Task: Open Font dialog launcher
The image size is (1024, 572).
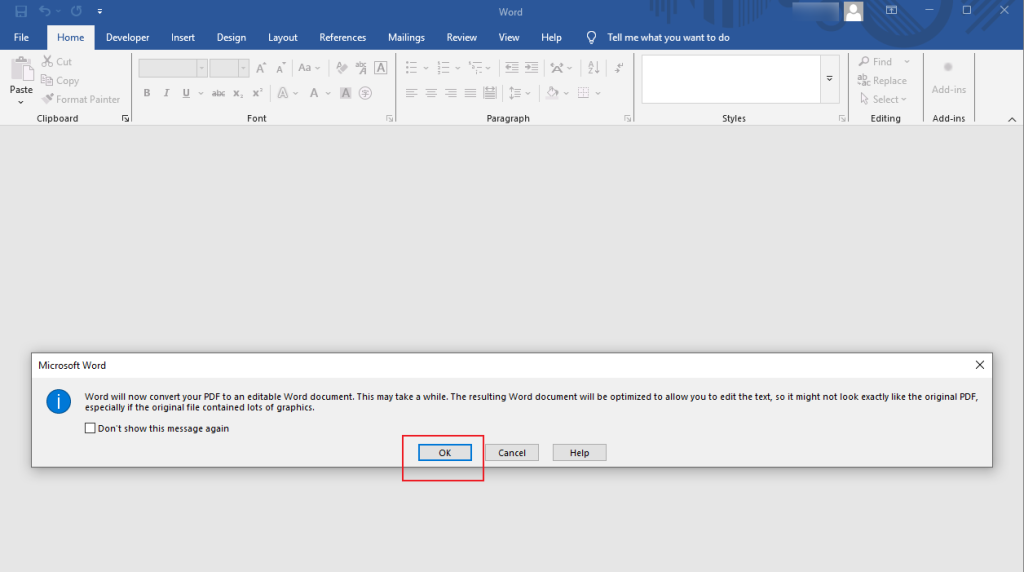Action: [389, 119]
